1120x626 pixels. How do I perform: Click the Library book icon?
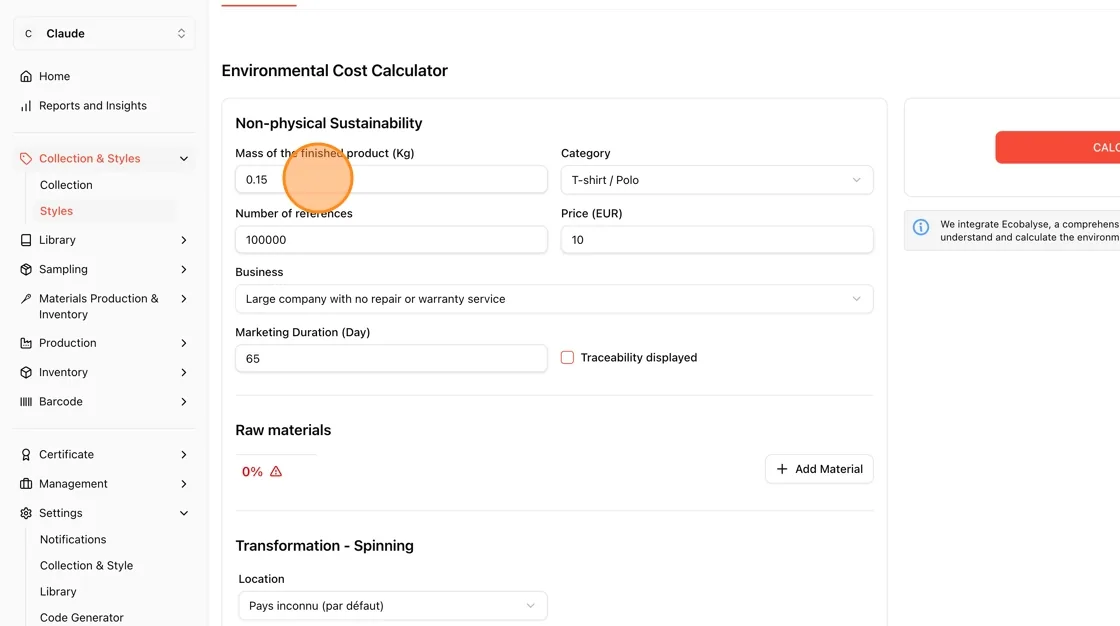click(26, 240)
